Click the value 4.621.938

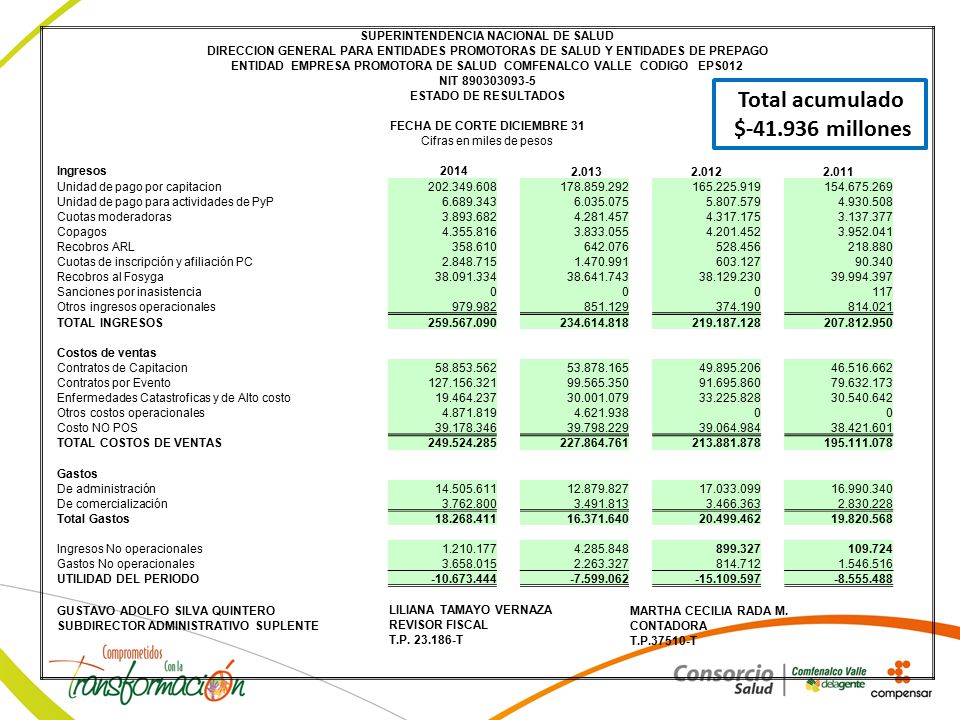[601, 413]
